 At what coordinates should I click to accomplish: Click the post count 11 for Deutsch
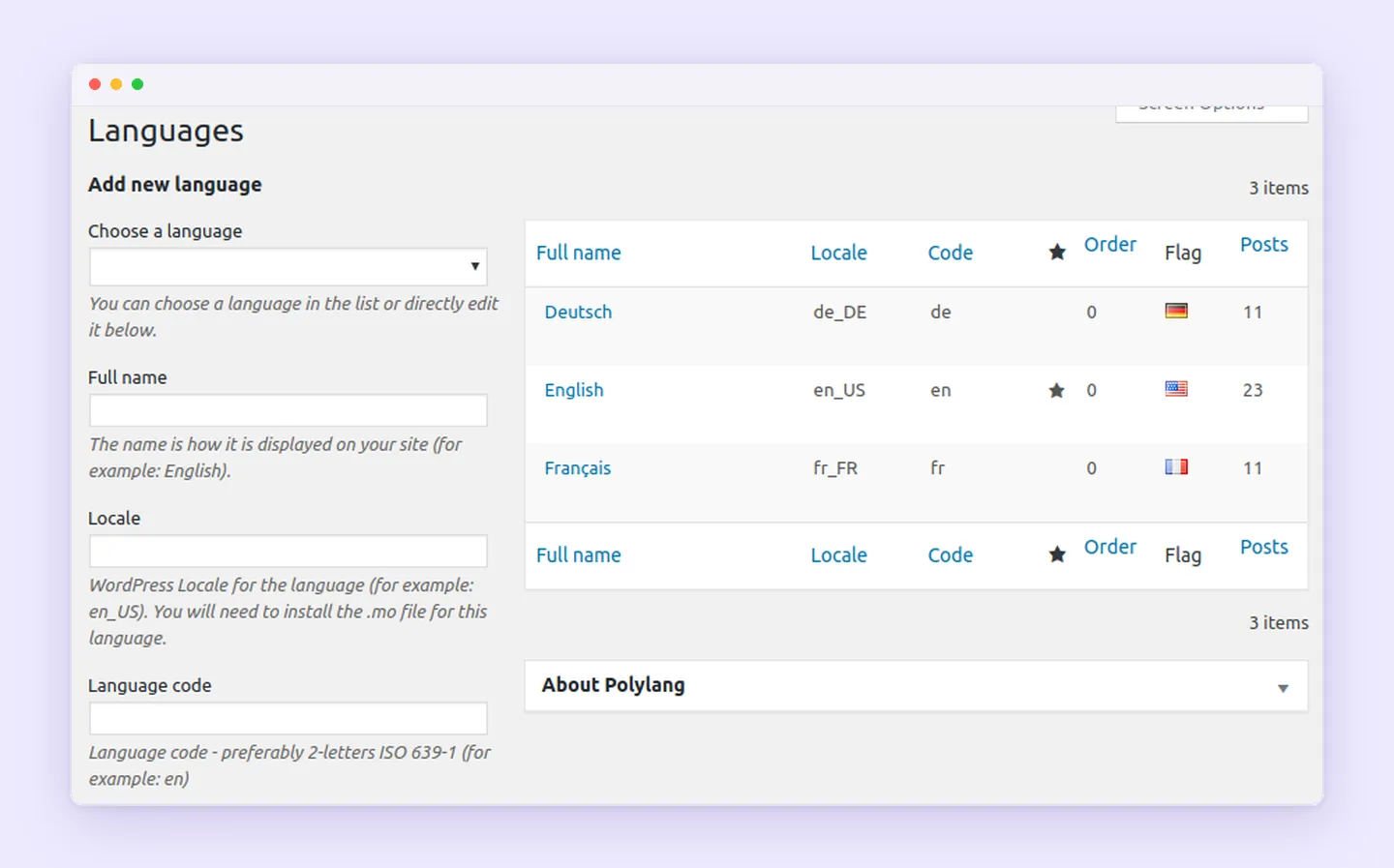coord(1253,312)
